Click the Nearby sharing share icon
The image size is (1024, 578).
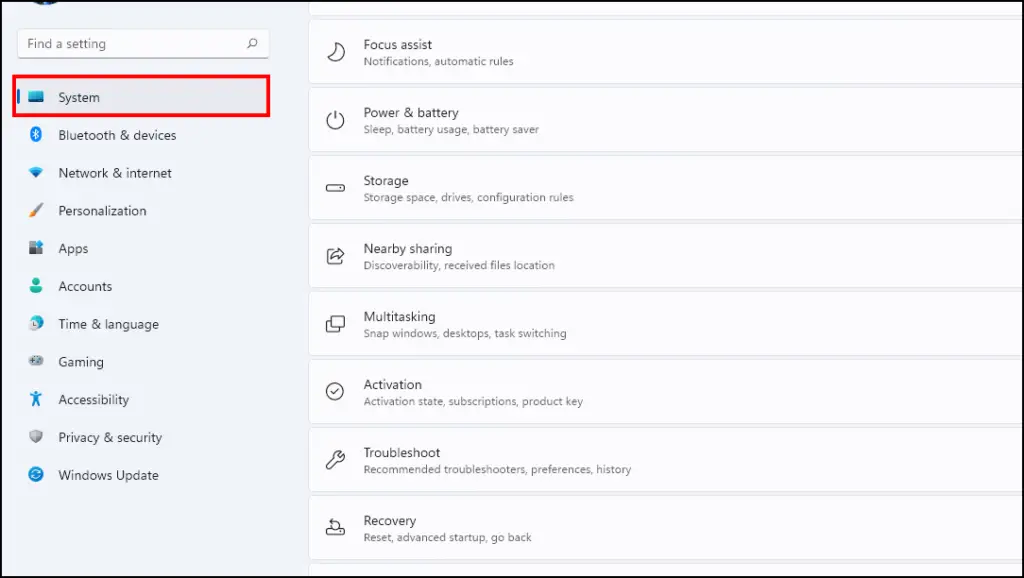[335, 256]
